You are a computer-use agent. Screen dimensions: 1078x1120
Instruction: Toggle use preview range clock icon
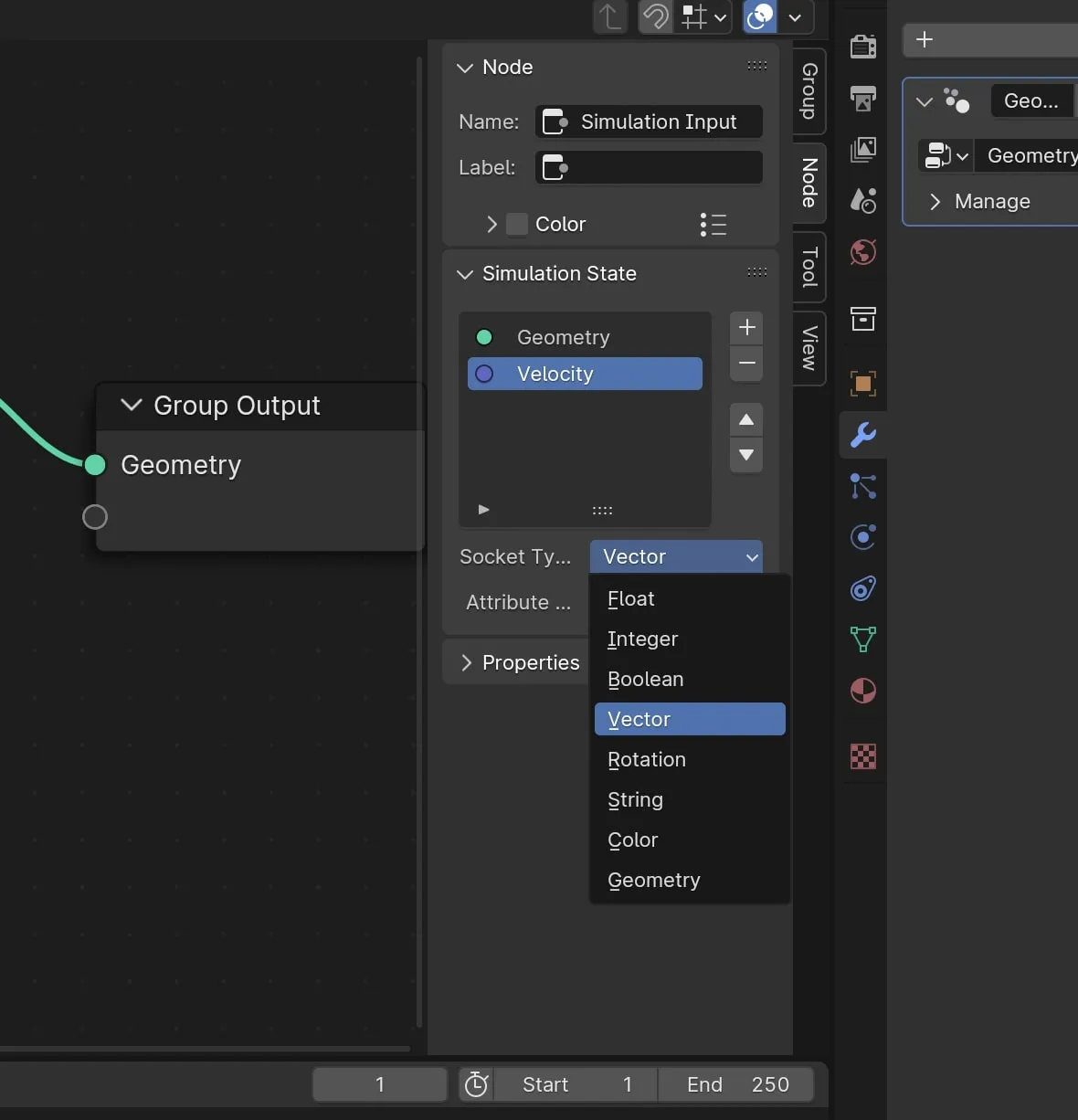476,1084
